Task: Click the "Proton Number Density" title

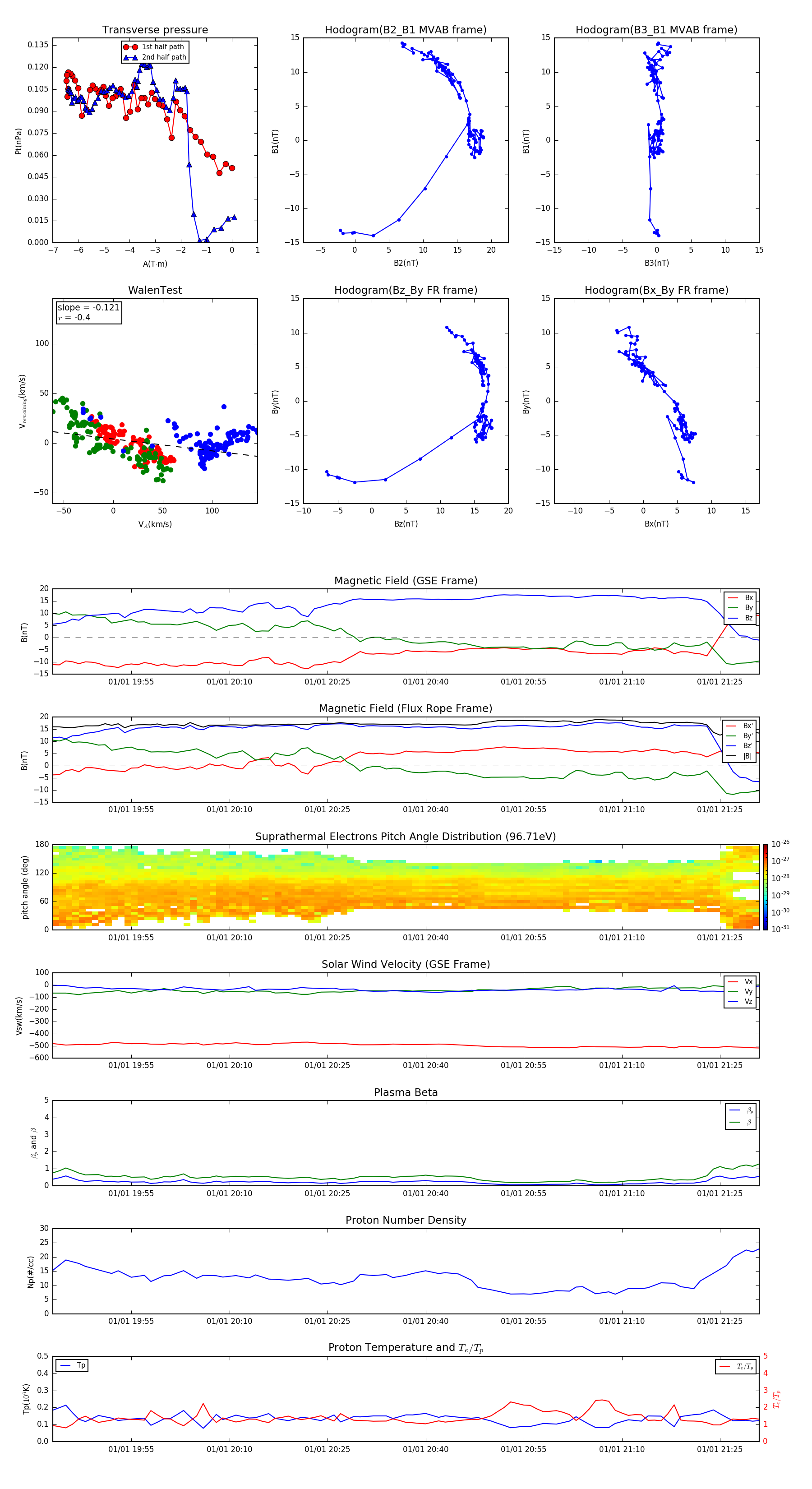Action: pos(406,1220)
